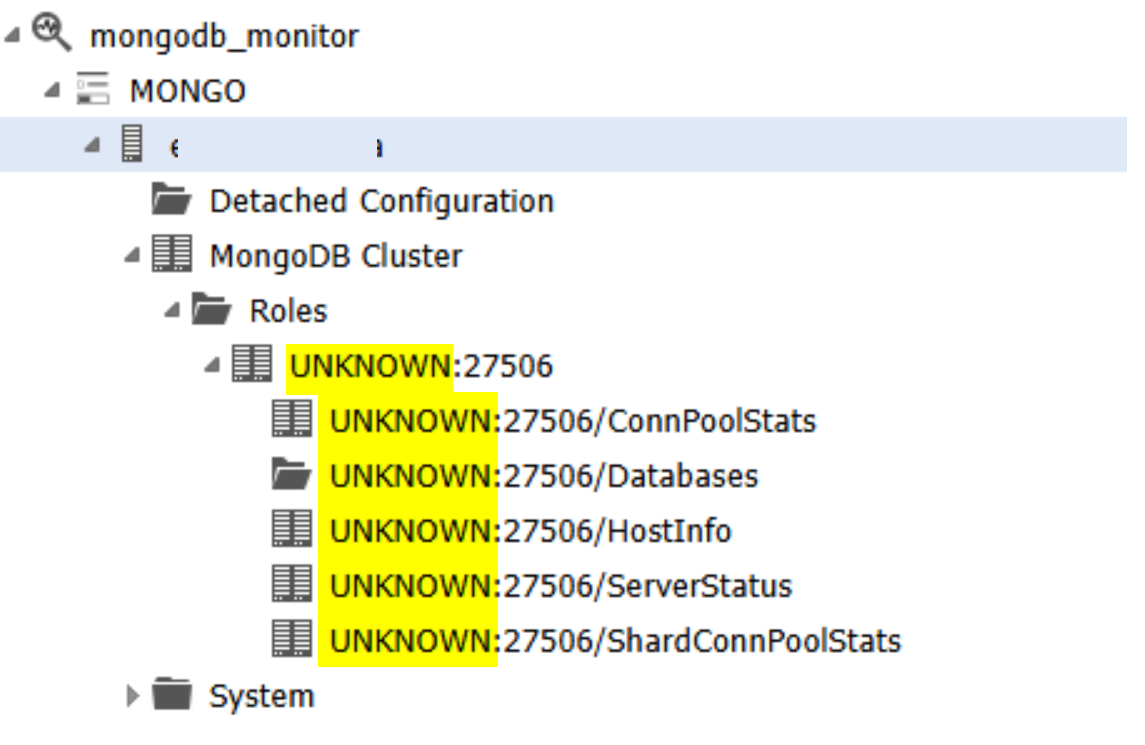Collapse the mongodb_monitor root node
The image size is (1145, 745).
(10, 37)
